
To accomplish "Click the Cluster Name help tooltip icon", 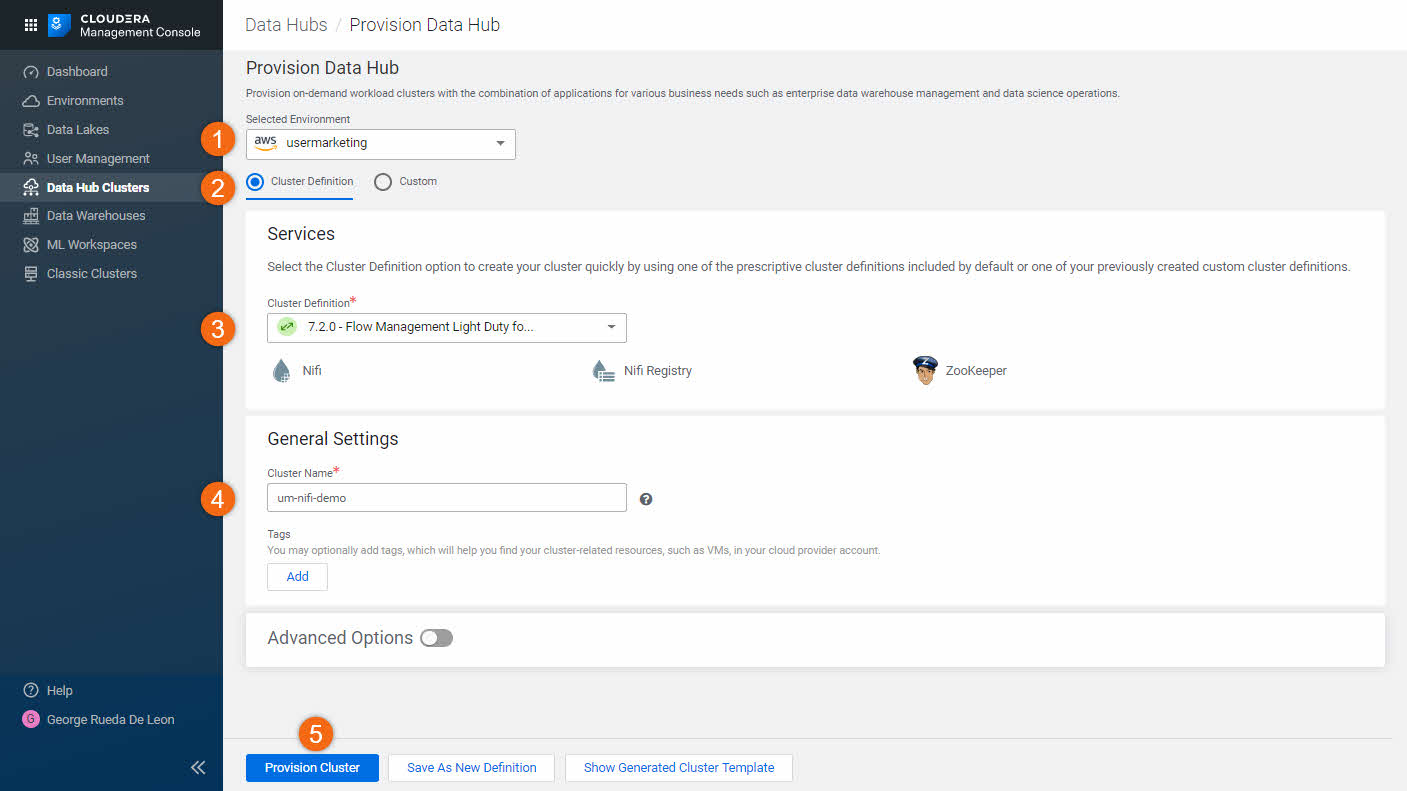I will click(646, 499).
